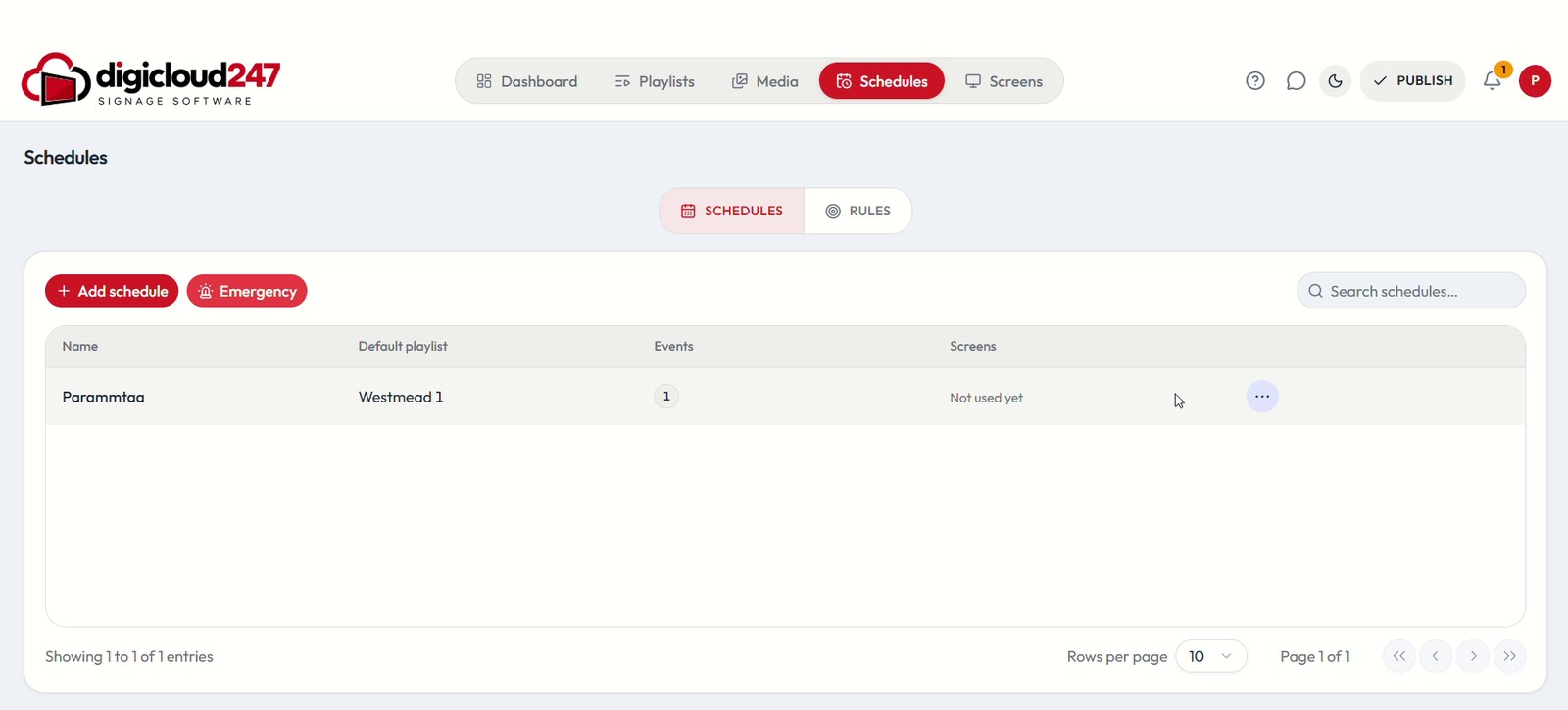This screenshot has height=710, width=1568.
Task: Click the events count badge 1
Action: [x=666, y=397]
